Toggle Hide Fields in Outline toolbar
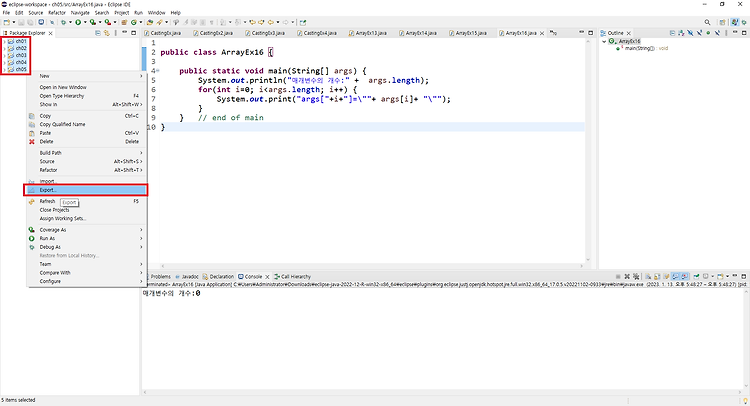The width and height of the screenshot is (750, 406). pyautogui.click(x=690, y=33)
